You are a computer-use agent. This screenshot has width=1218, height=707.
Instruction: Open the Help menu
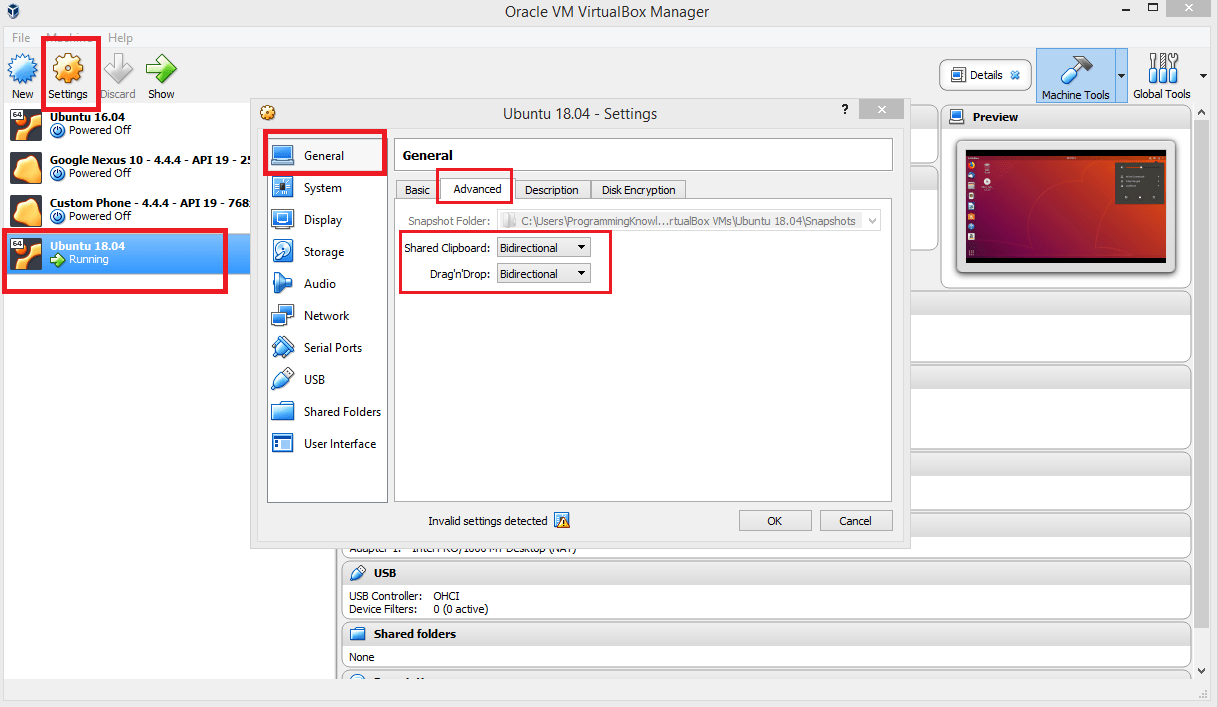[120, 38]
